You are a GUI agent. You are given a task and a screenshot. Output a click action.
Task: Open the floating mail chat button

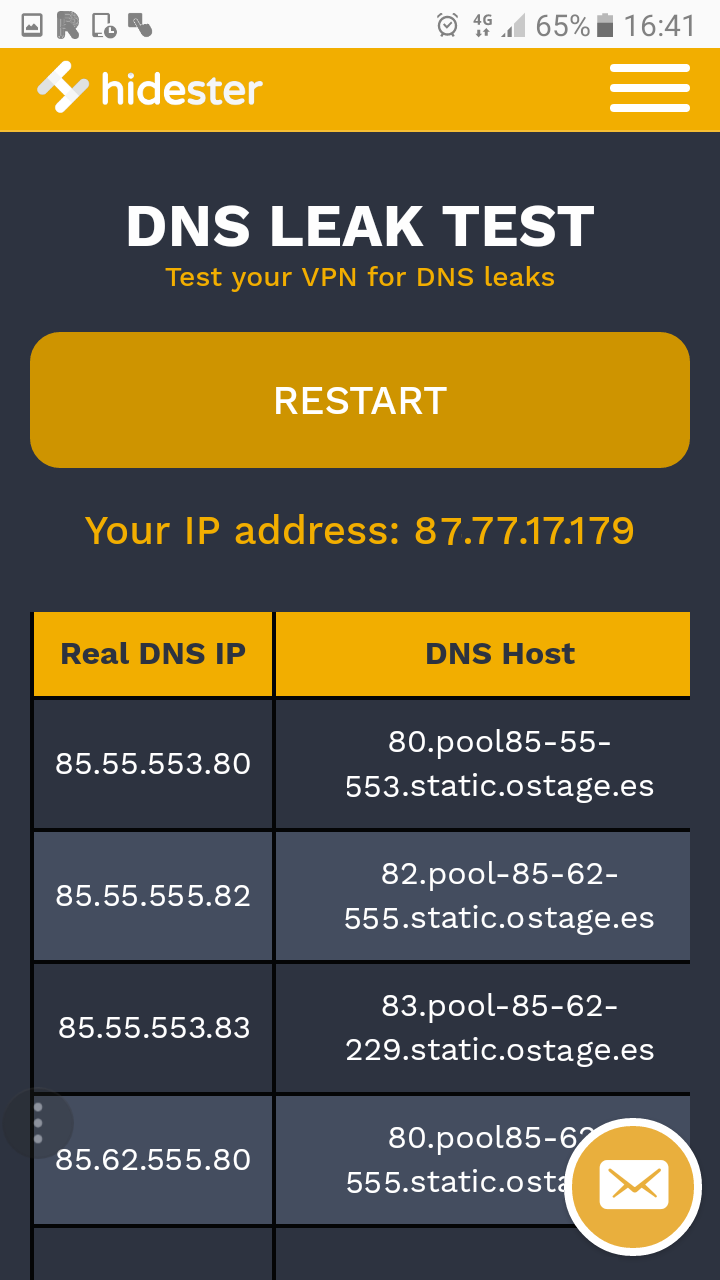click(633, 1187)
